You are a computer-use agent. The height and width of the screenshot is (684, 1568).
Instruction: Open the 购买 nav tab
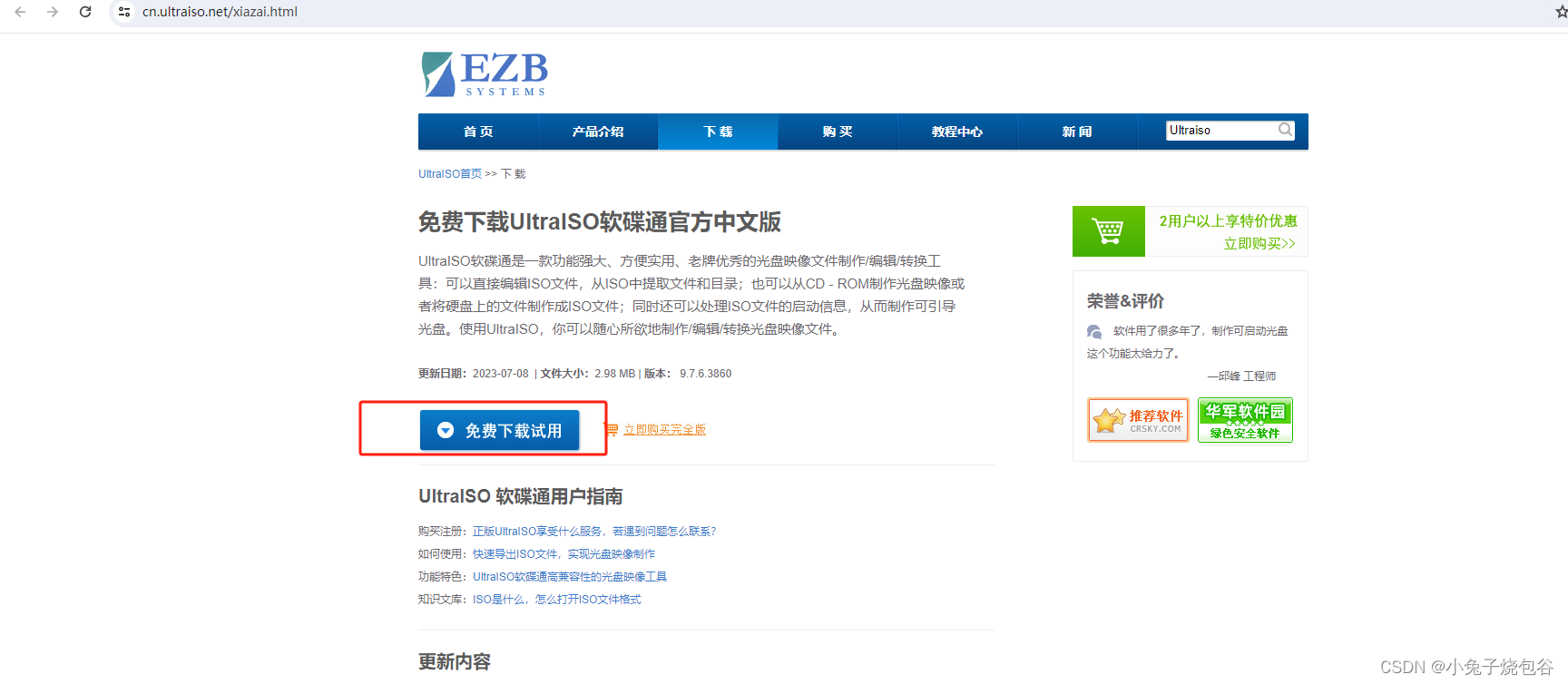(838, 132)
